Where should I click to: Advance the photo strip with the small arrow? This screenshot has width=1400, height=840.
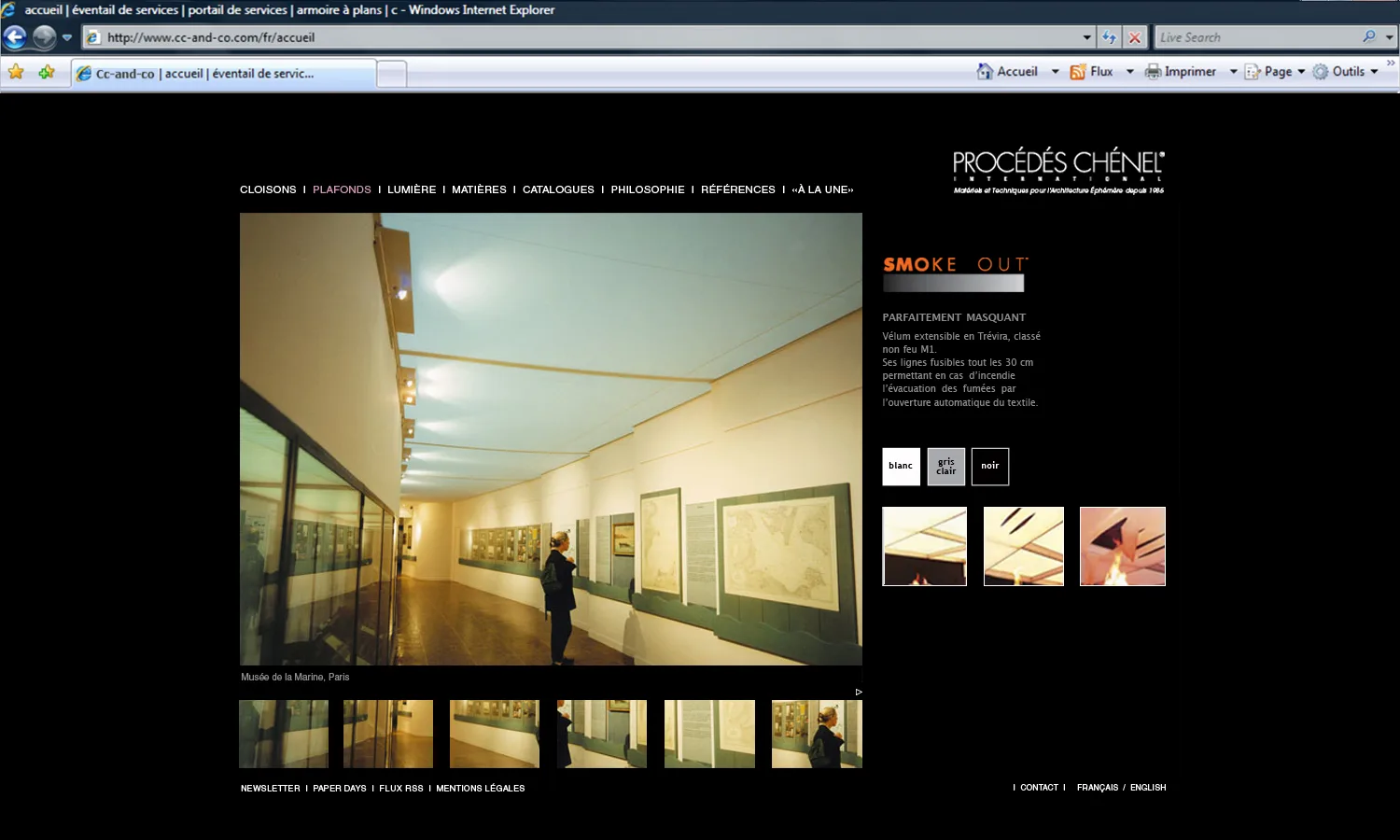(x=859, y=692)
